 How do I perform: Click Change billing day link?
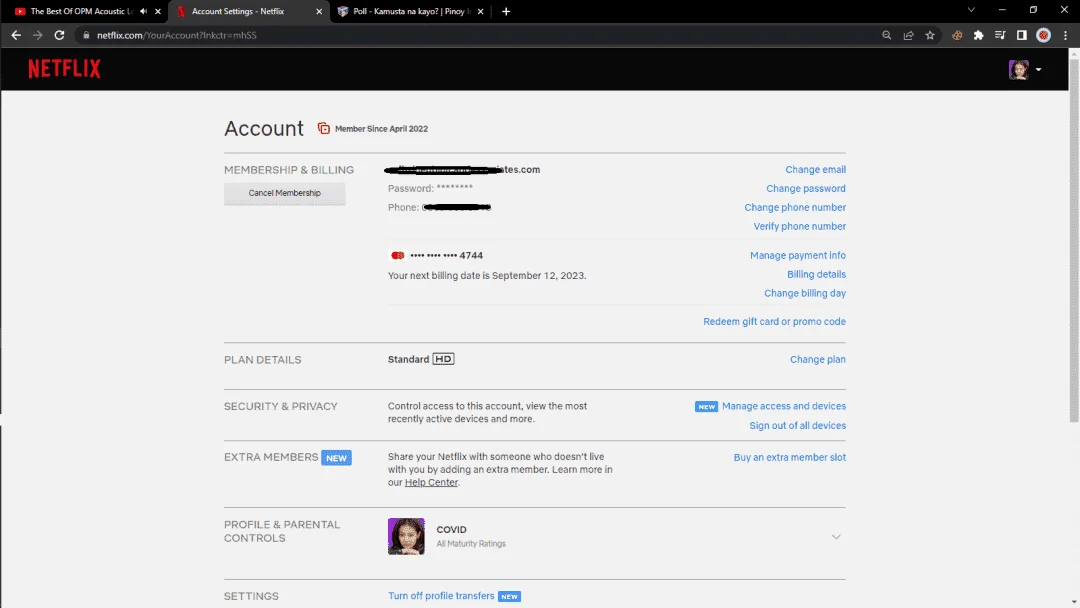[x=804, y=293]
